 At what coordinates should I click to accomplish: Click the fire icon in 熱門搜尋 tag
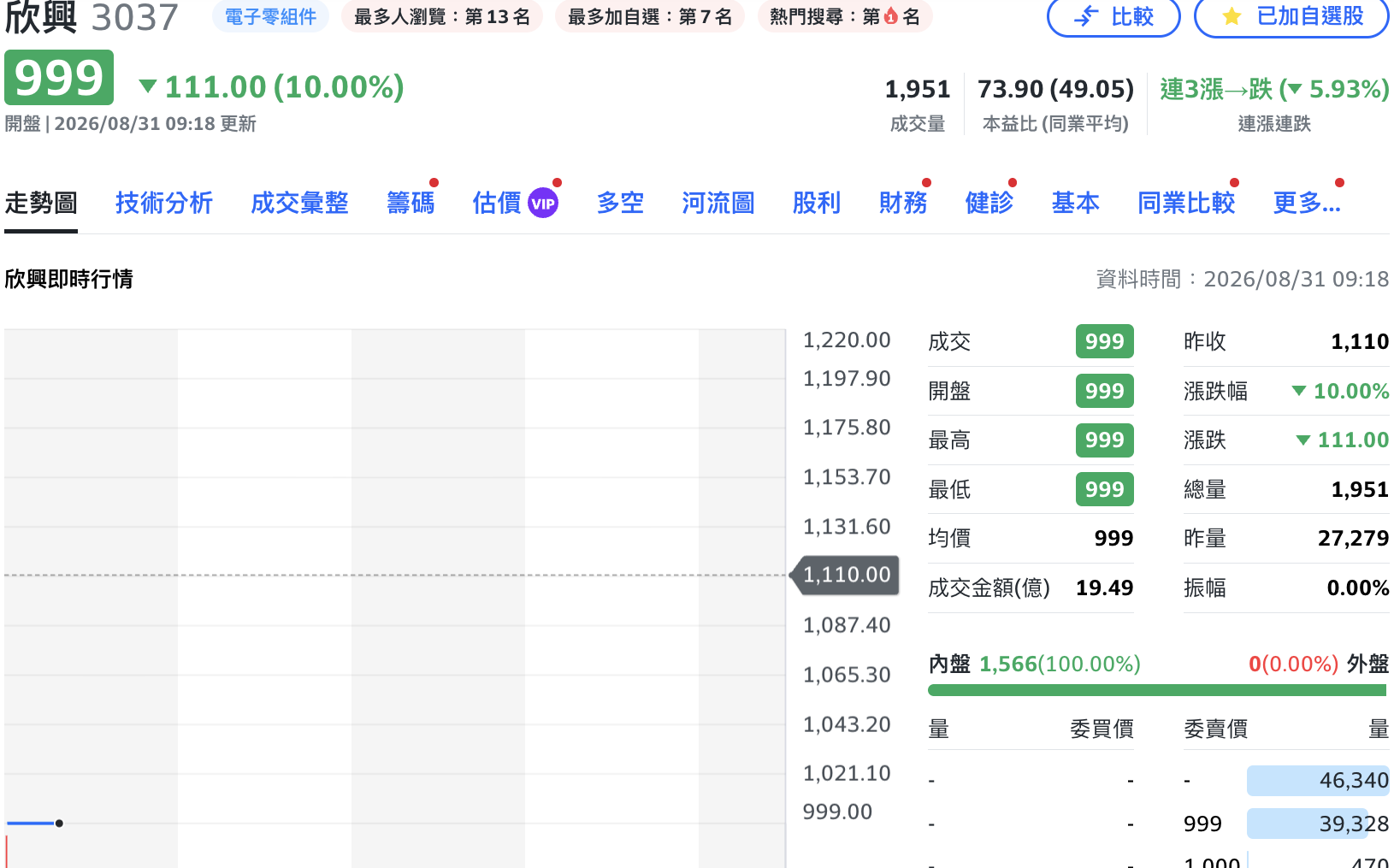(891, 16)
